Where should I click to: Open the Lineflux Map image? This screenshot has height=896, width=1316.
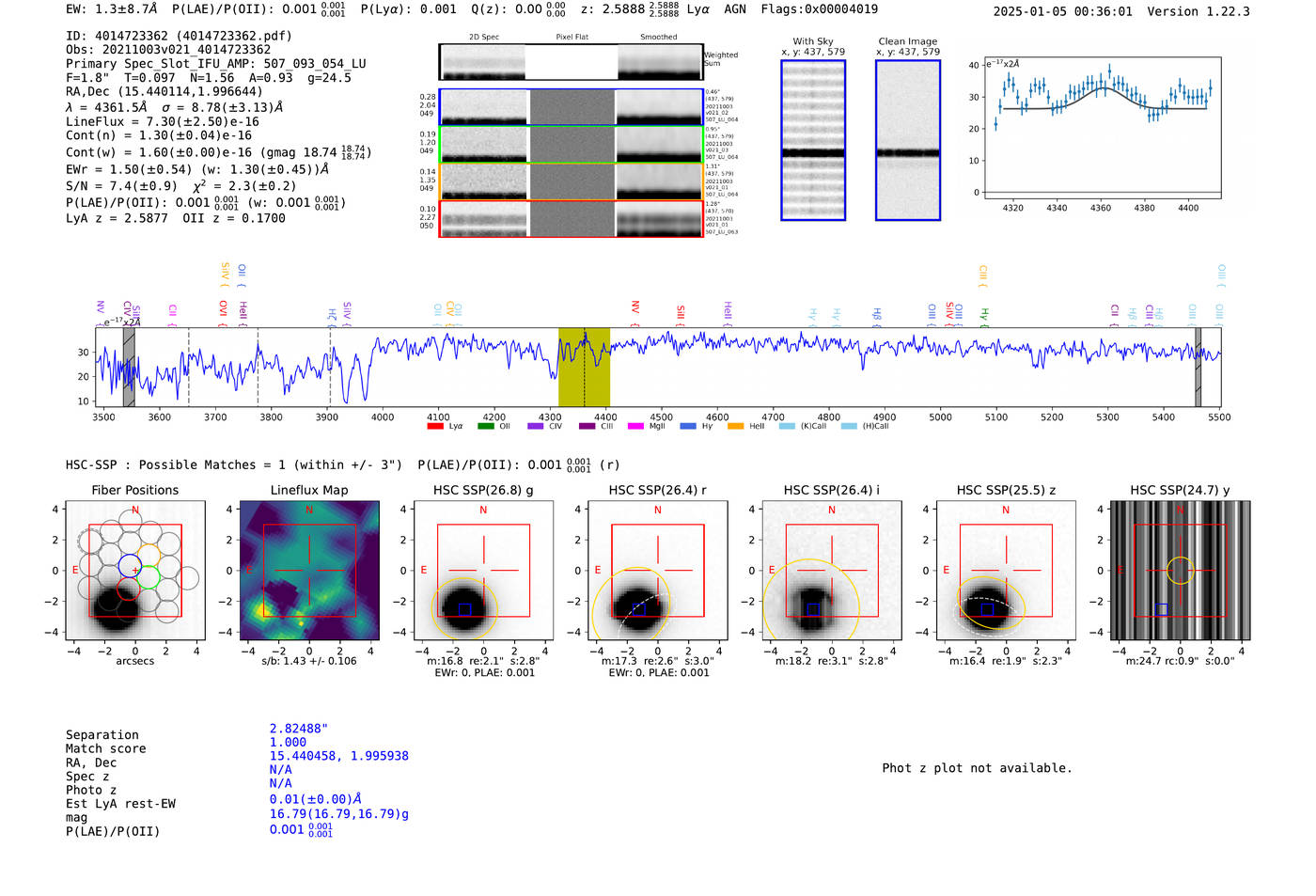click(309, 570)
